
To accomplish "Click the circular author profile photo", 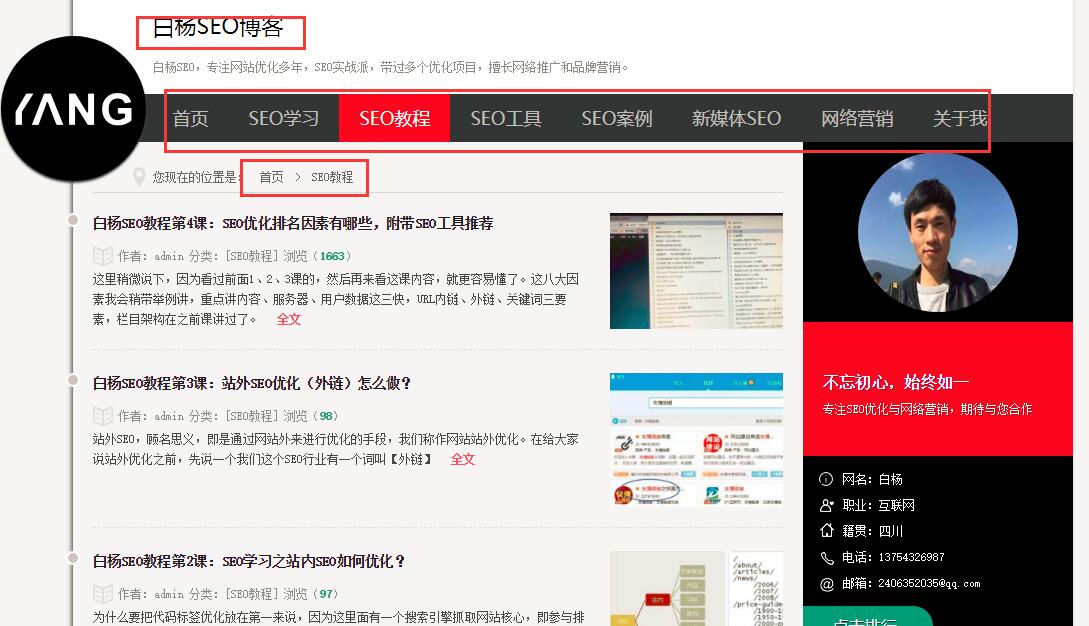I will click(x=938, y=233).
